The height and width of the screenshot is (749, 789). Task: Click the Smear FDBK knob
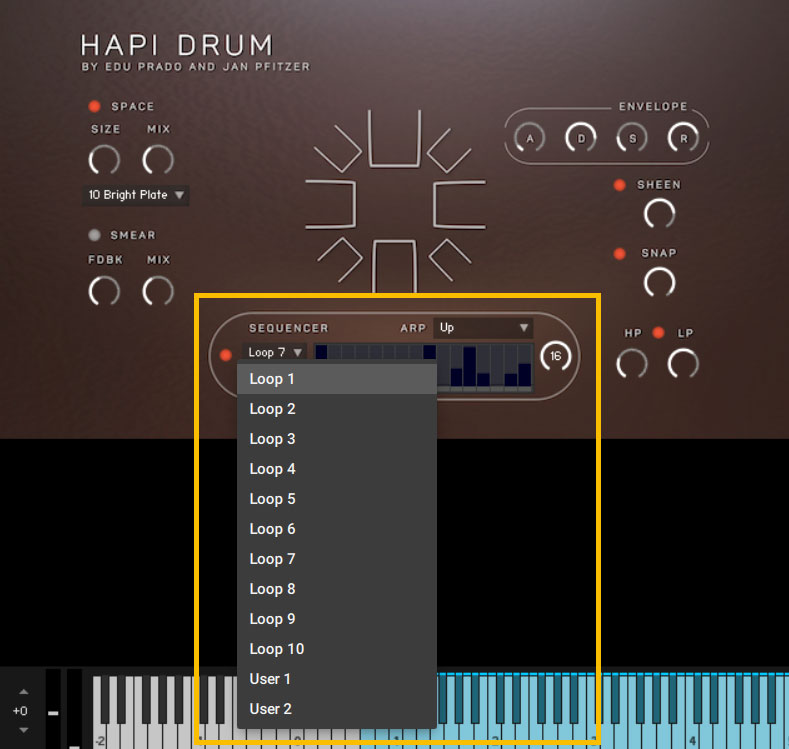(104, 291)
